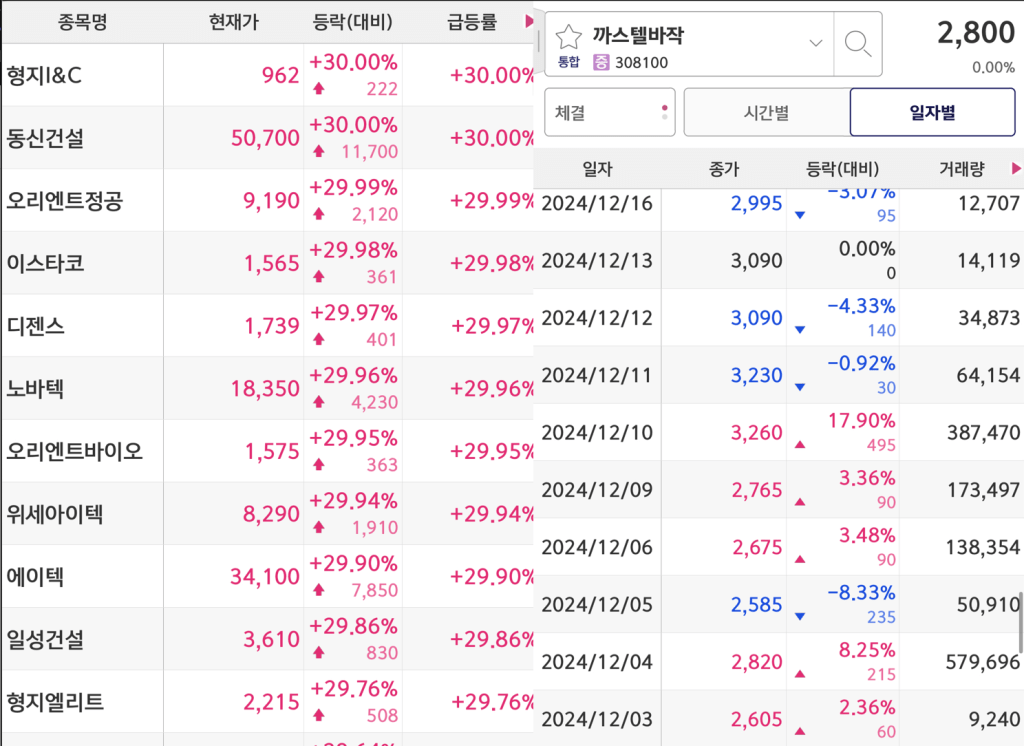This screenshot has width=1024, height=746.
Task: Show more columns right of 급등률
Action: pos(529,22)
